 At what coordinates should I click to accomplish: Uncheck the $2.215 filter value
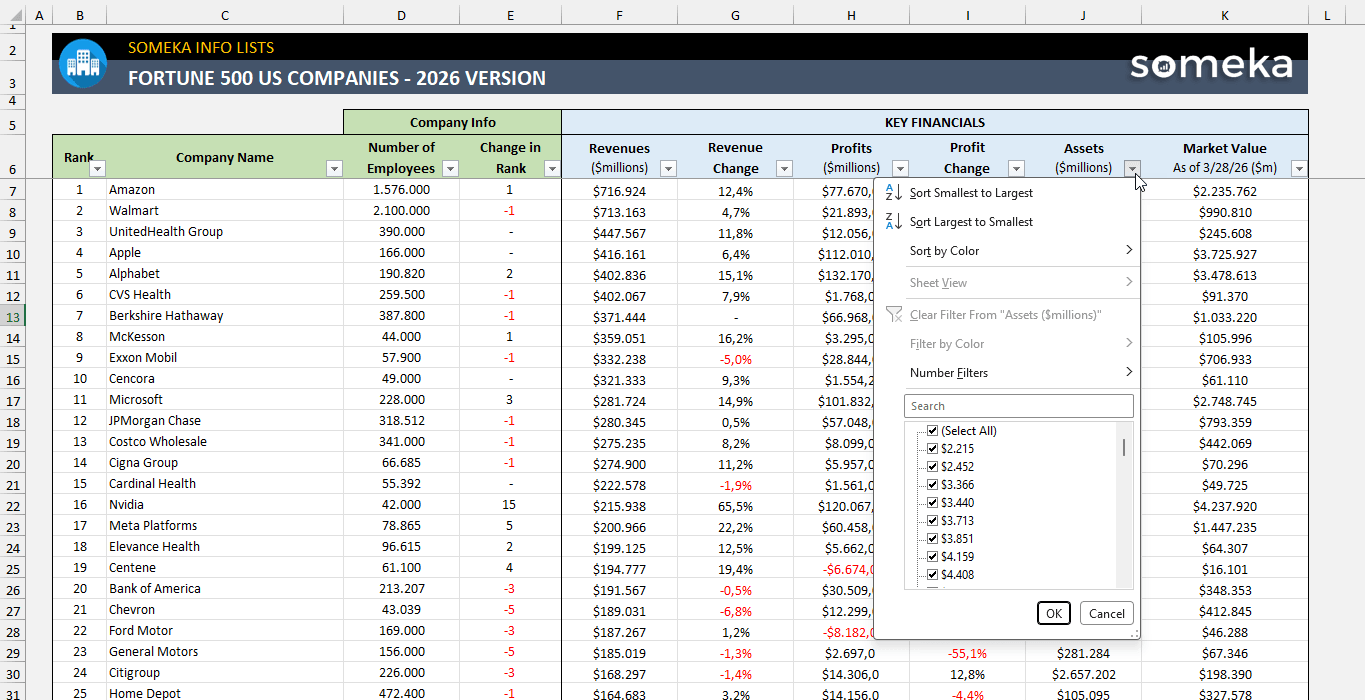(x=932, y=449)
